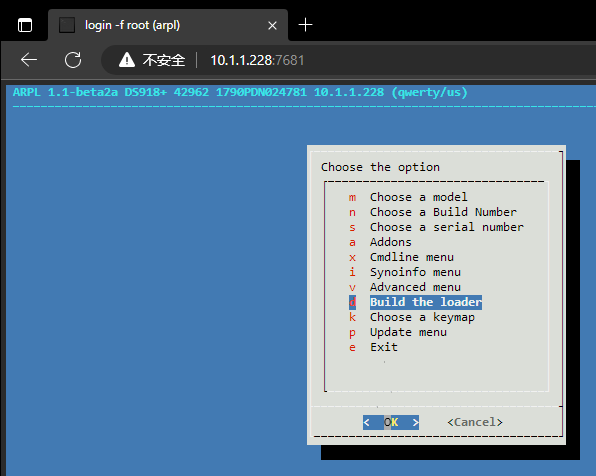The image size is (596, 476).
Task: Click the browser back arrow
Action: tap(29, 60)
